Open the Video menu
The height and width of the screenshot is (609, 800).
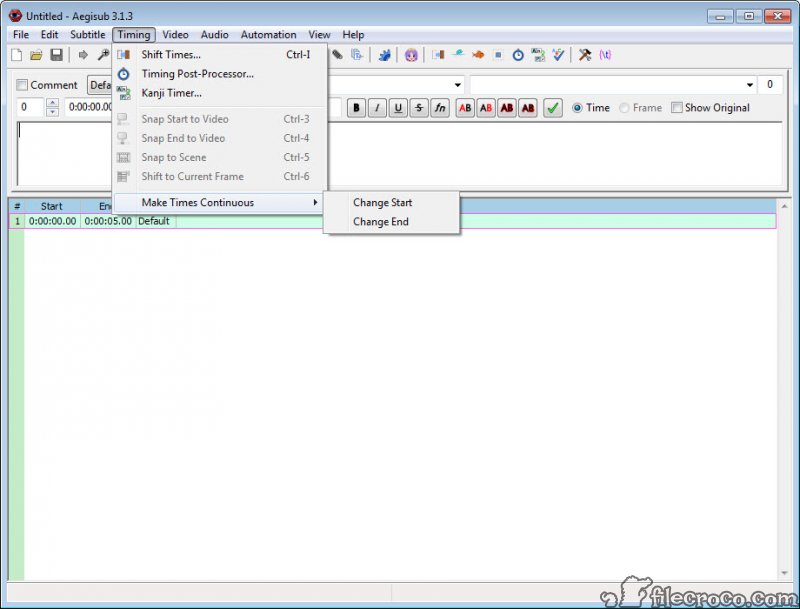pos(176,35)
